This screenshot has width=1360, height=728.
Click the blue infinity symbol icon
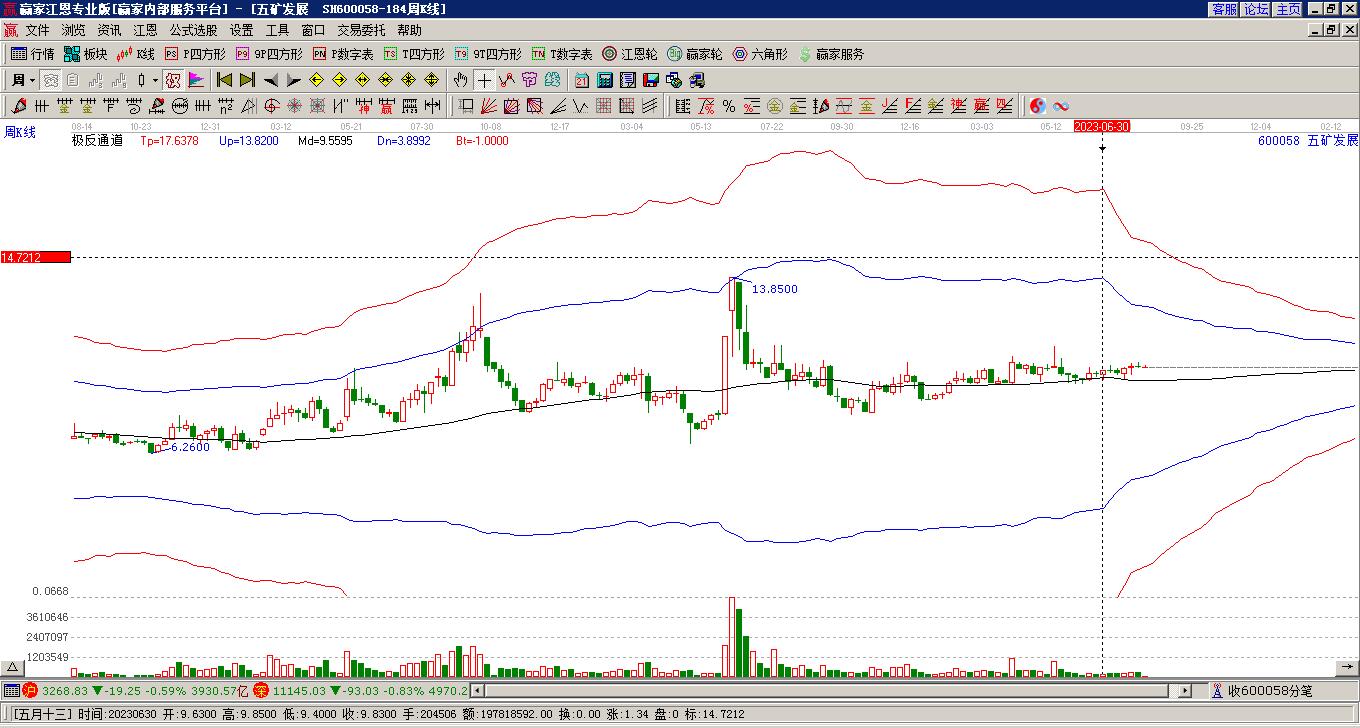coord(1061,106)
